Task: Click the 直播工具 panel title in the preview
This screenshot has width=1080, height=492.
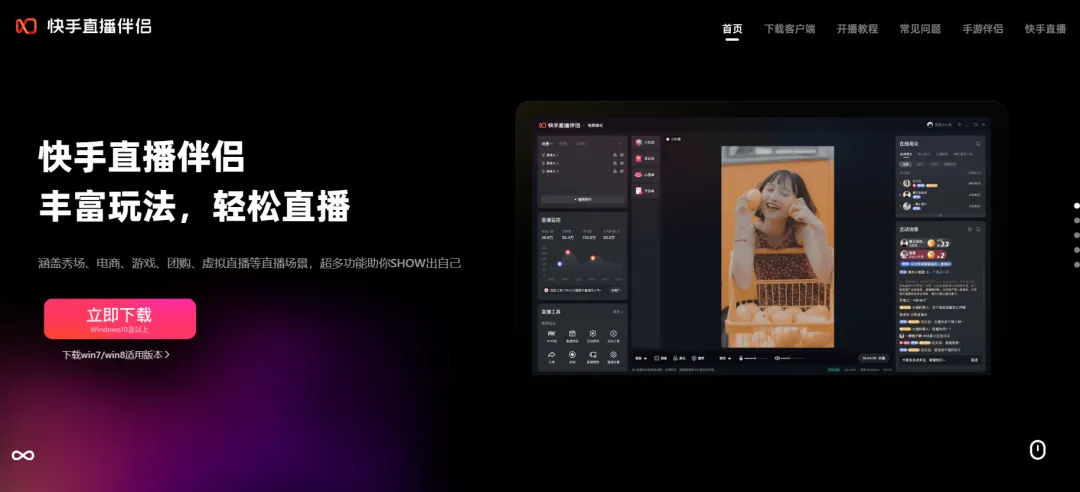Action: (552, 312)
